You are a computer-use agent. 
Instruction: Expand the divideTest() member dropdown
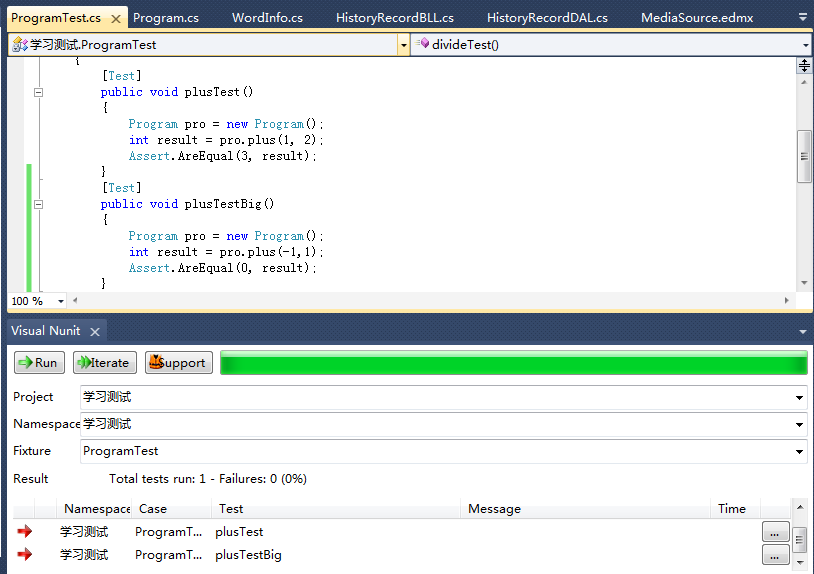805,45
